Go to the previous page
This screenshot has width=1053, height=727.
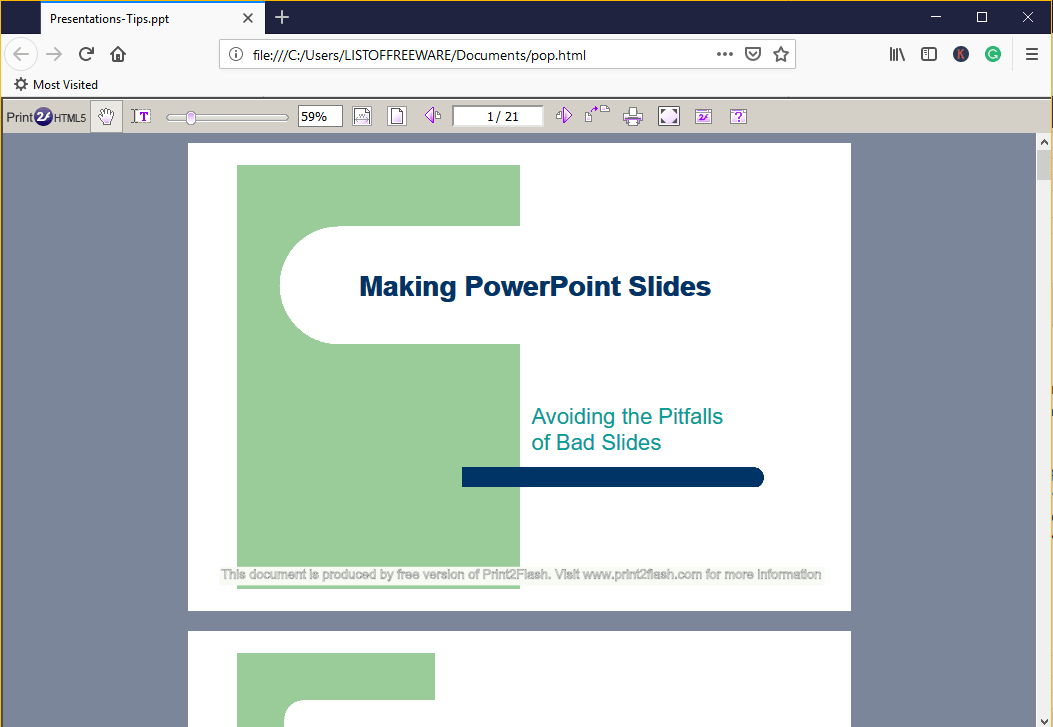(432, 116)
